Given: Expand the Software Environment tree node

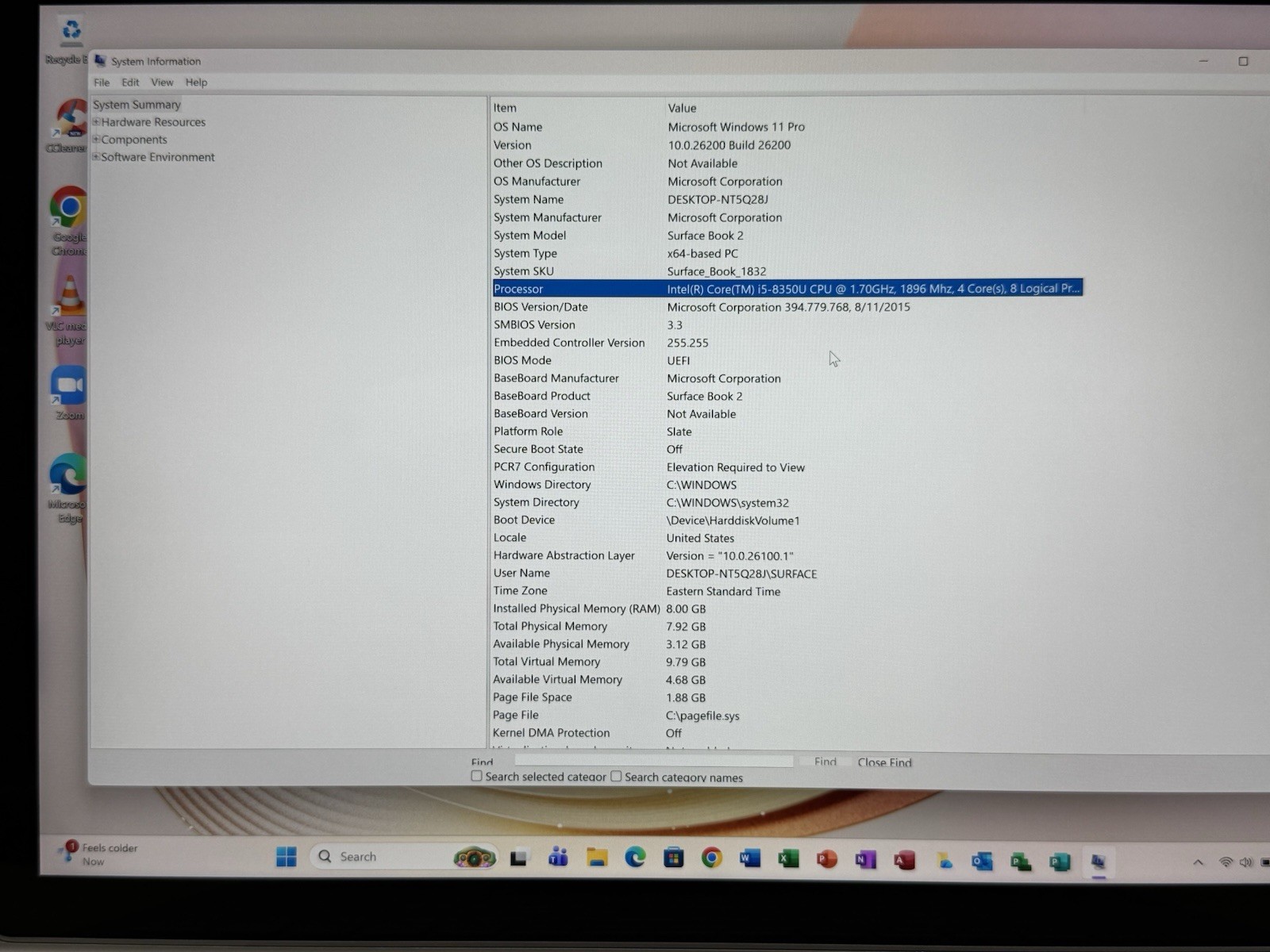Looking at the screenshot, I should [x=96, y=157].
